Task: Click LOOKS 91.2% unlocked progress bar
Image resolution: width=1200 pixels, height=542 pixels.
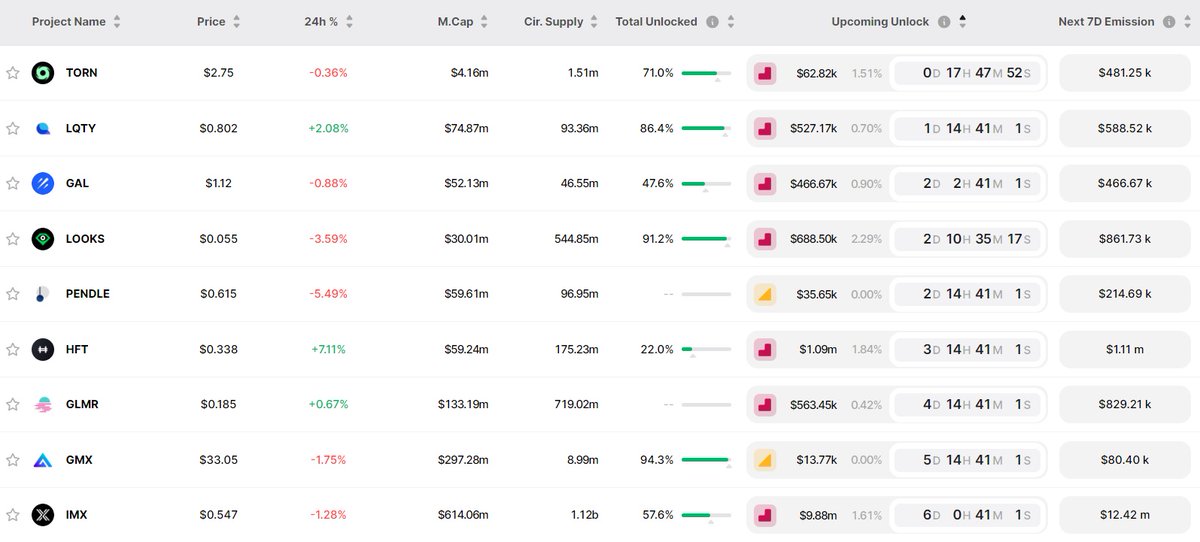Action: click(x=706, y=240)
